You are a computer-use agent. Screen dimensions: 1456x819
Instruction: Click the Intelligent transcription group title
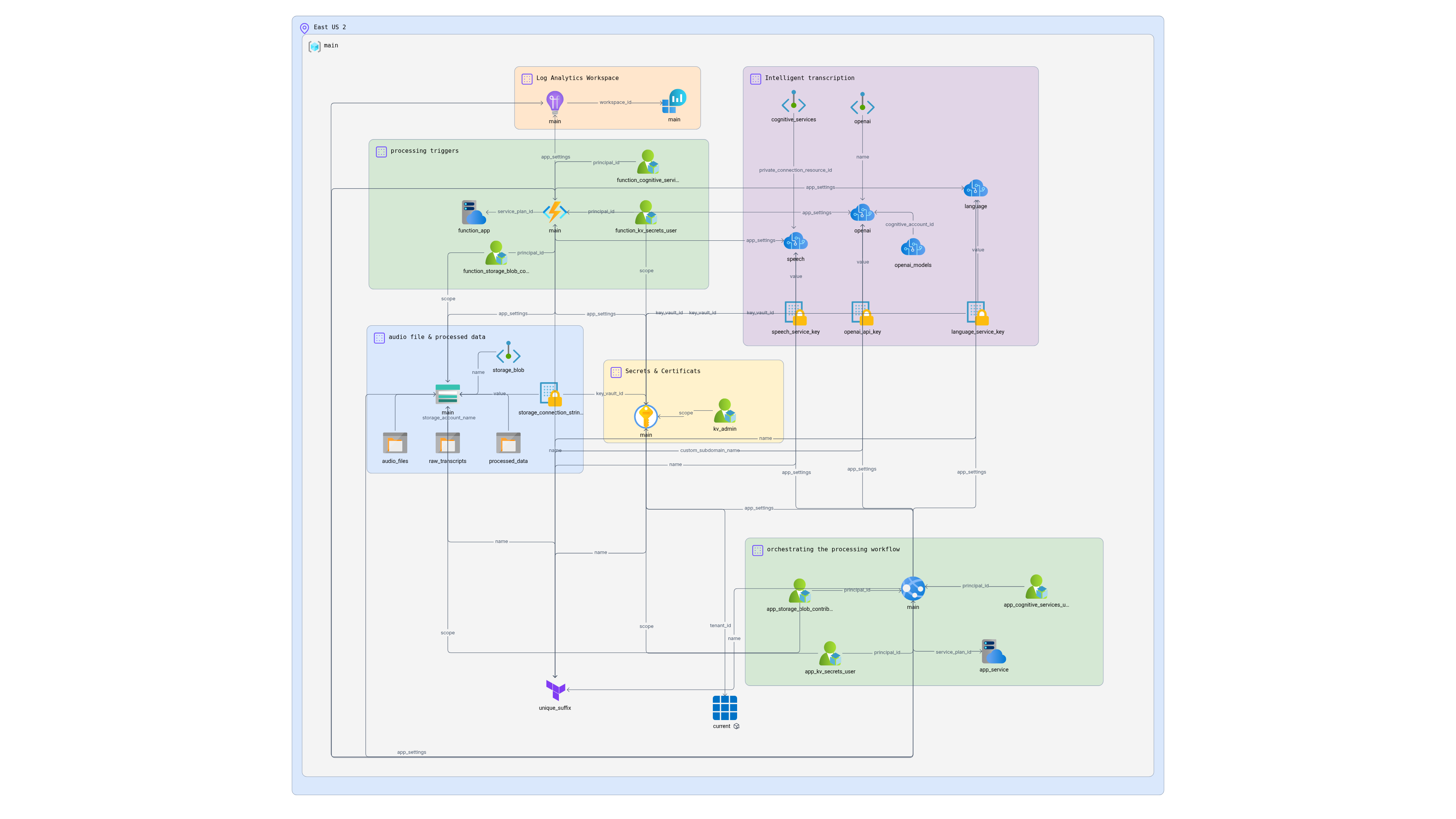(810, 78)
